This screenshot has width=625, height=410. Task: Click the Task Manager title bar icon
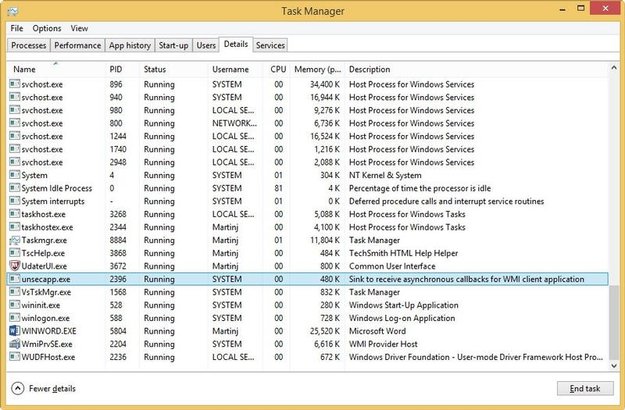point(13,11)
